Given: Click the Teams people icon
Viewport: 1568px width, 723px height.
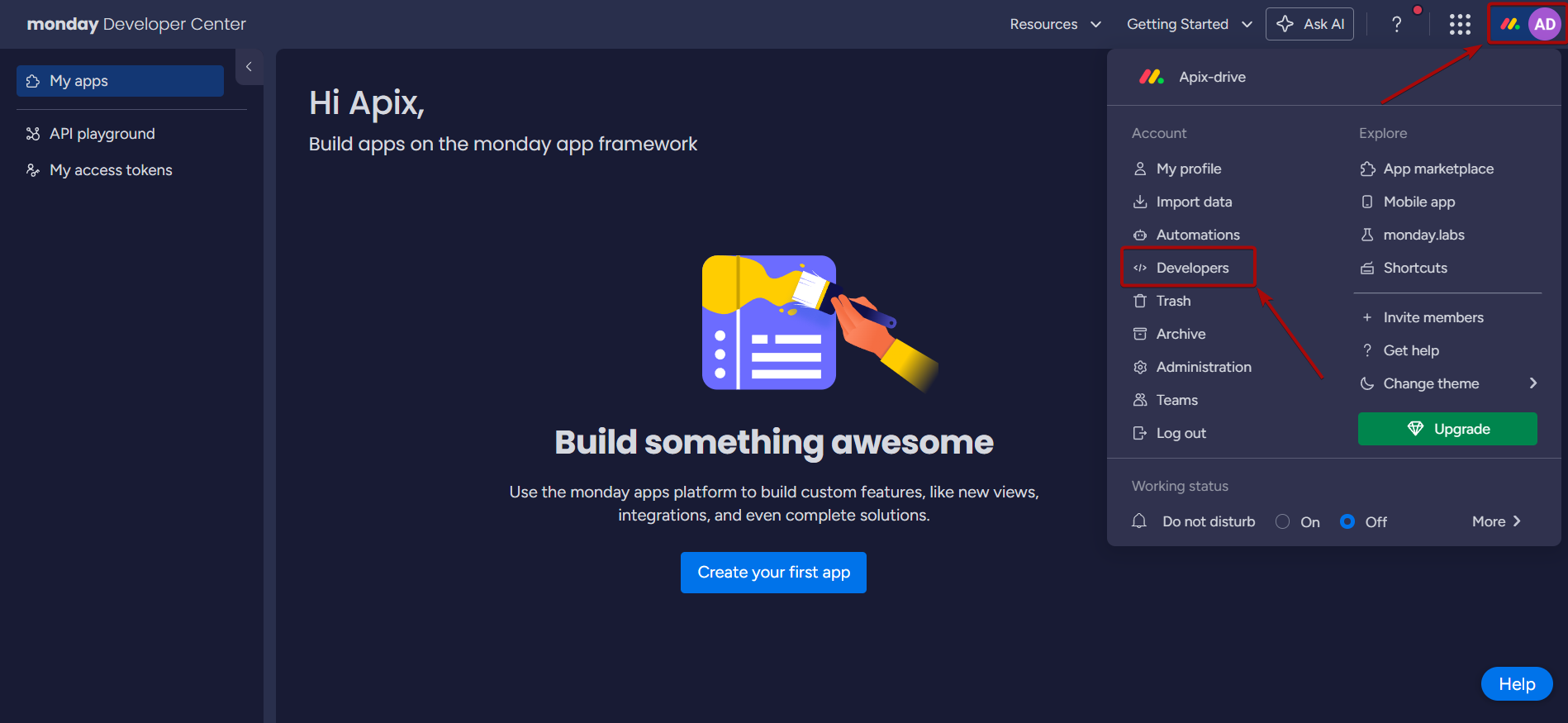Looking at the screenshot, I should click(1140, 400).
